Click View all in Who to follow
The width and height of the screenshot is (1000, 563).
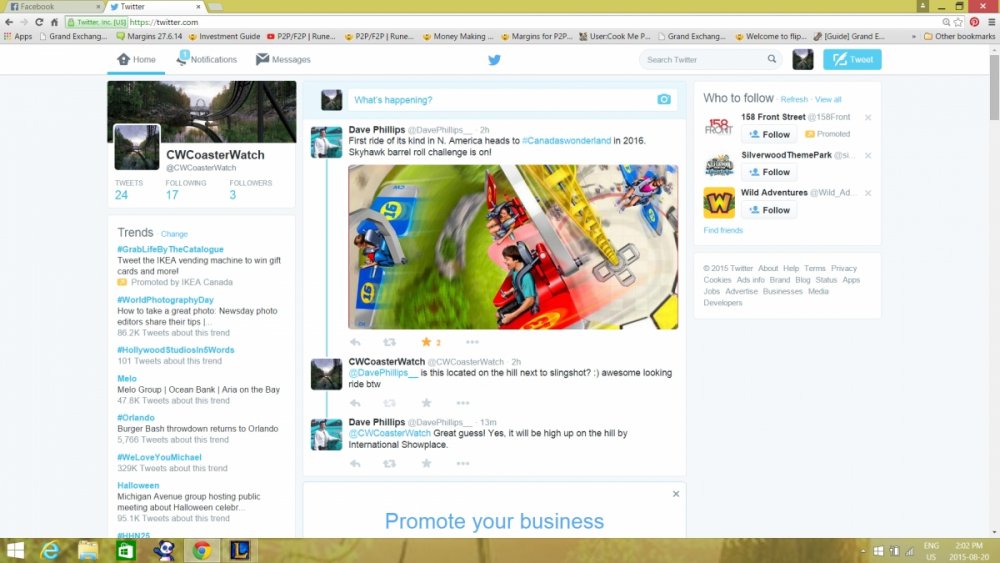point(828,99)
